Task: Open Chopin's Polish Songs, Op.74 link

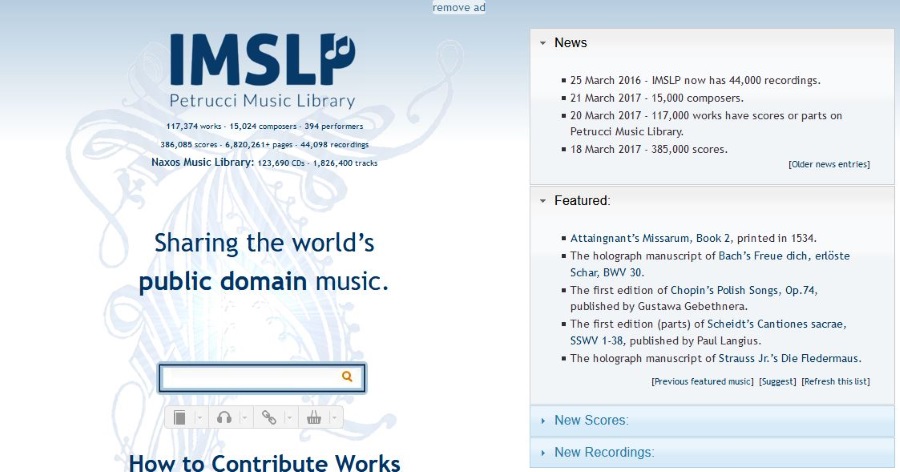Action: (x=743, y=290)
